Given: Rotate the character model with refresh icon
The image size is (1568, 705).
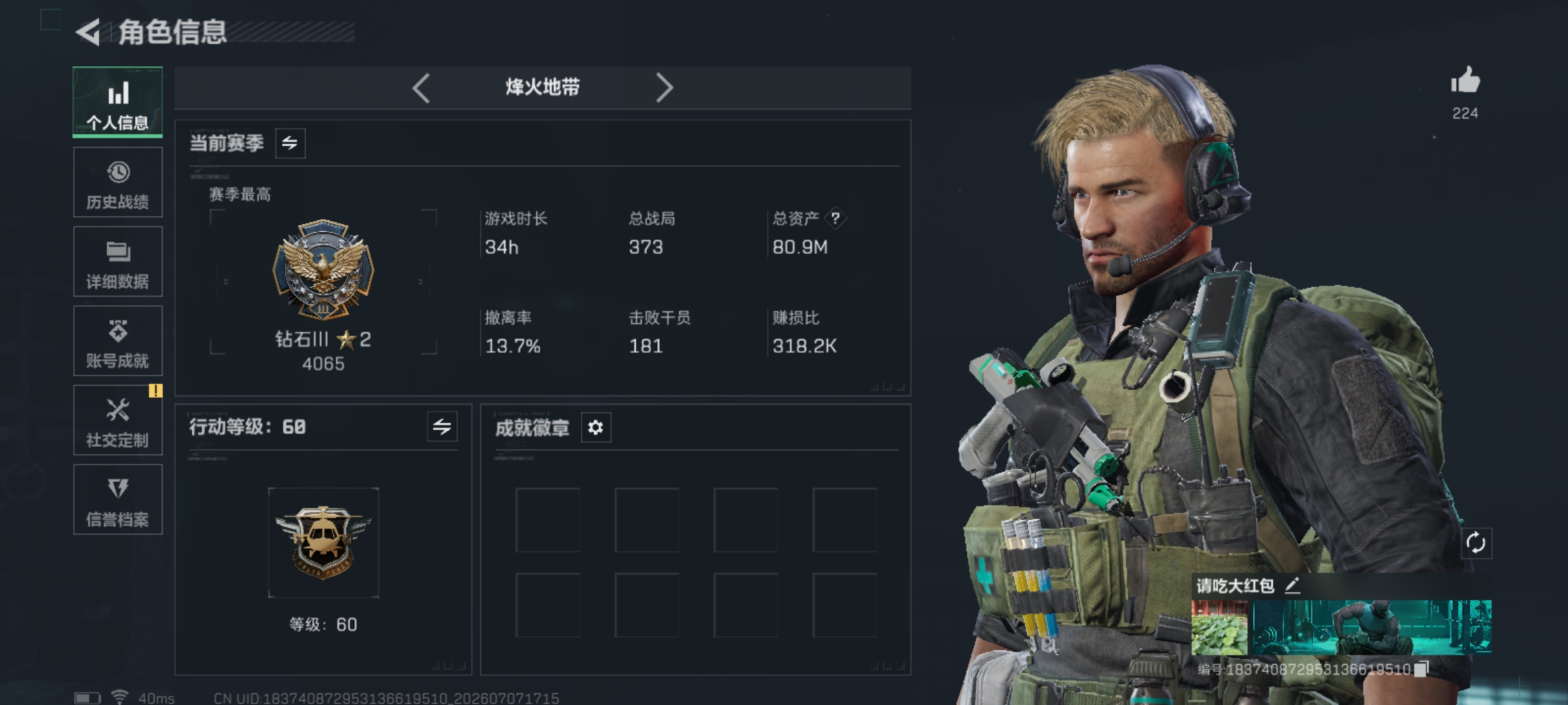Looking at the screenshot, I should pyautogui.click(x=1476, y=542).
